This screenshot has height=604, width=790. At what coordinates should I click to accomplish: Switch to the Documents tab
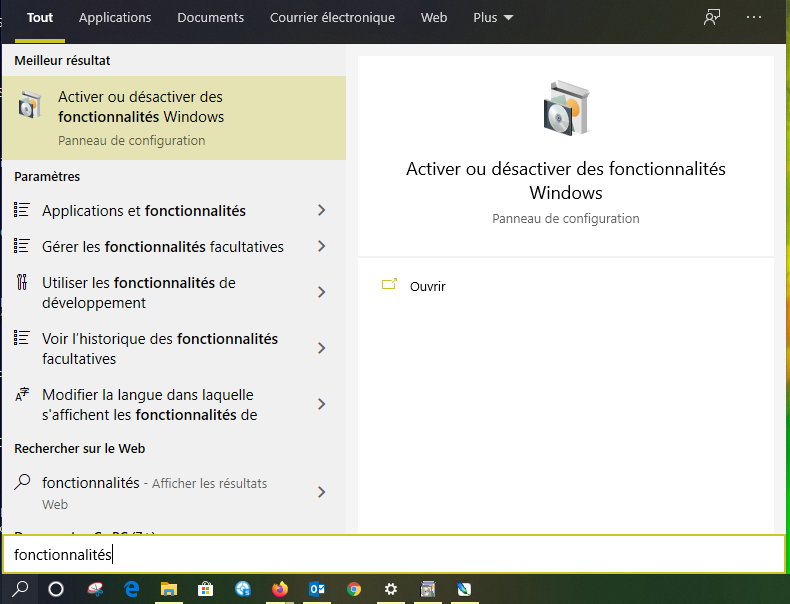tap(211, 18)
